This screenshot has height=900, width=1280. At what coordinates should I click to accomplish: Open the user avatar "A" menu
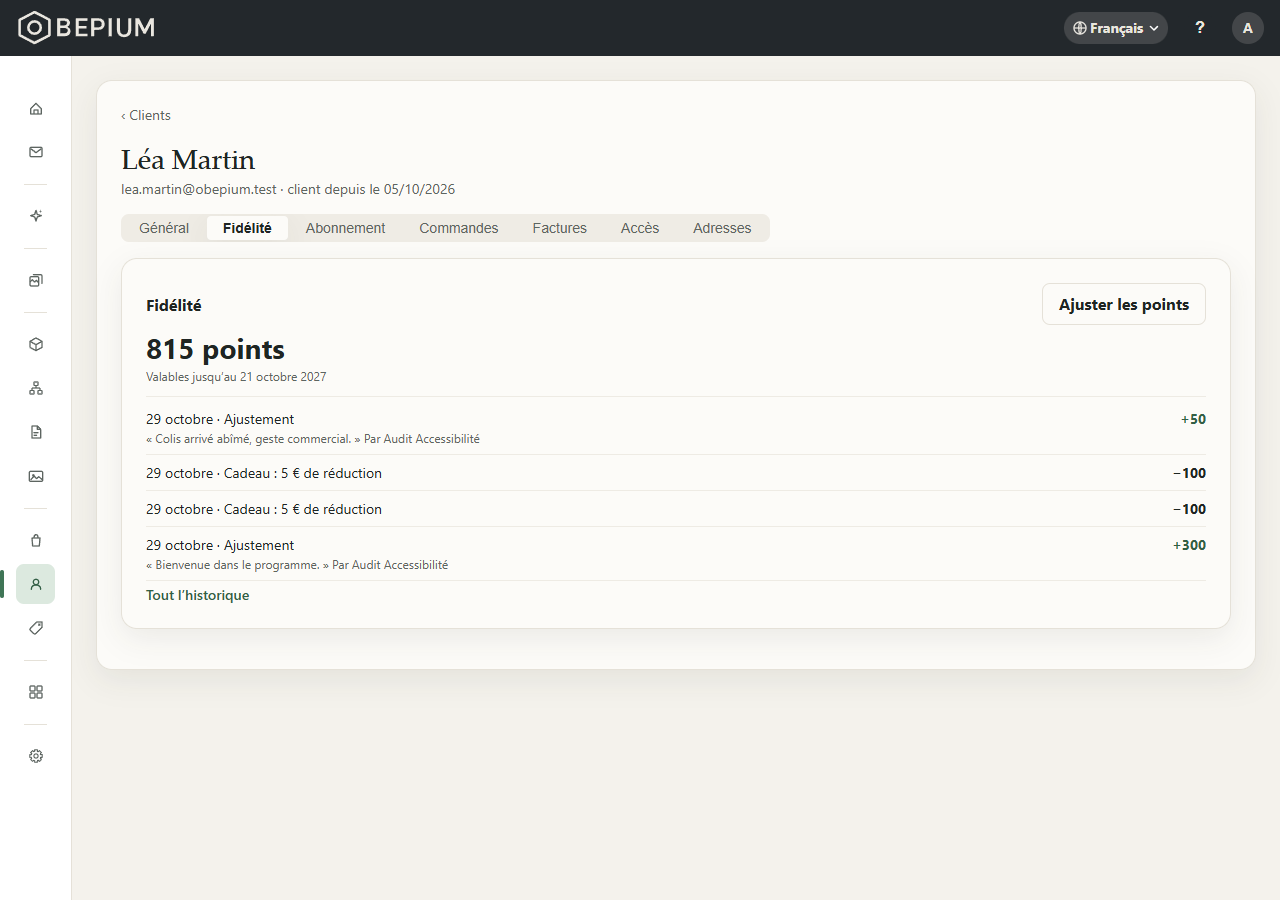(1248, 28)
